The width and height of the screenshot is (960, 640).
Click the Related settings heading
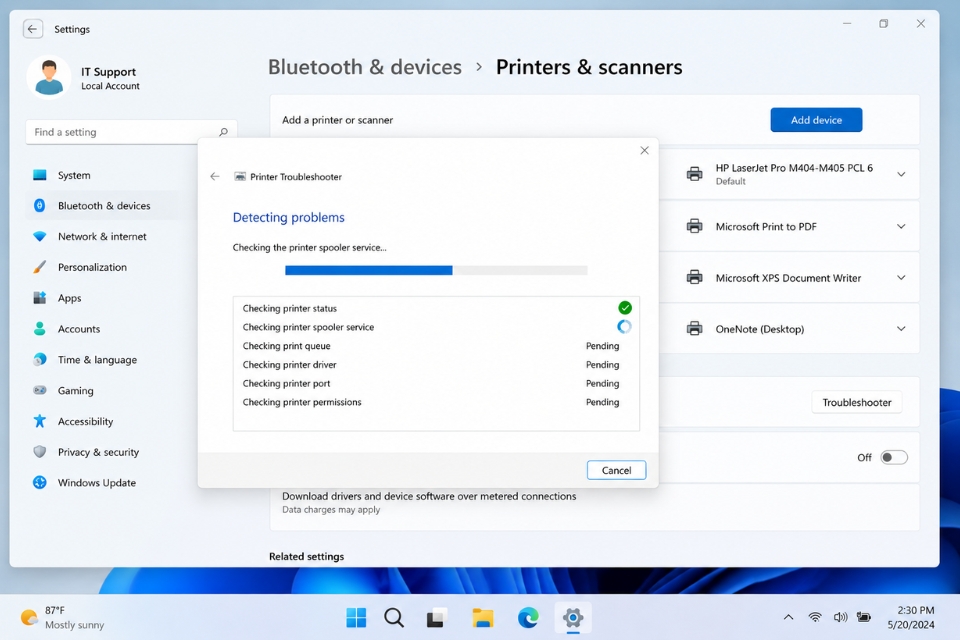306,556
